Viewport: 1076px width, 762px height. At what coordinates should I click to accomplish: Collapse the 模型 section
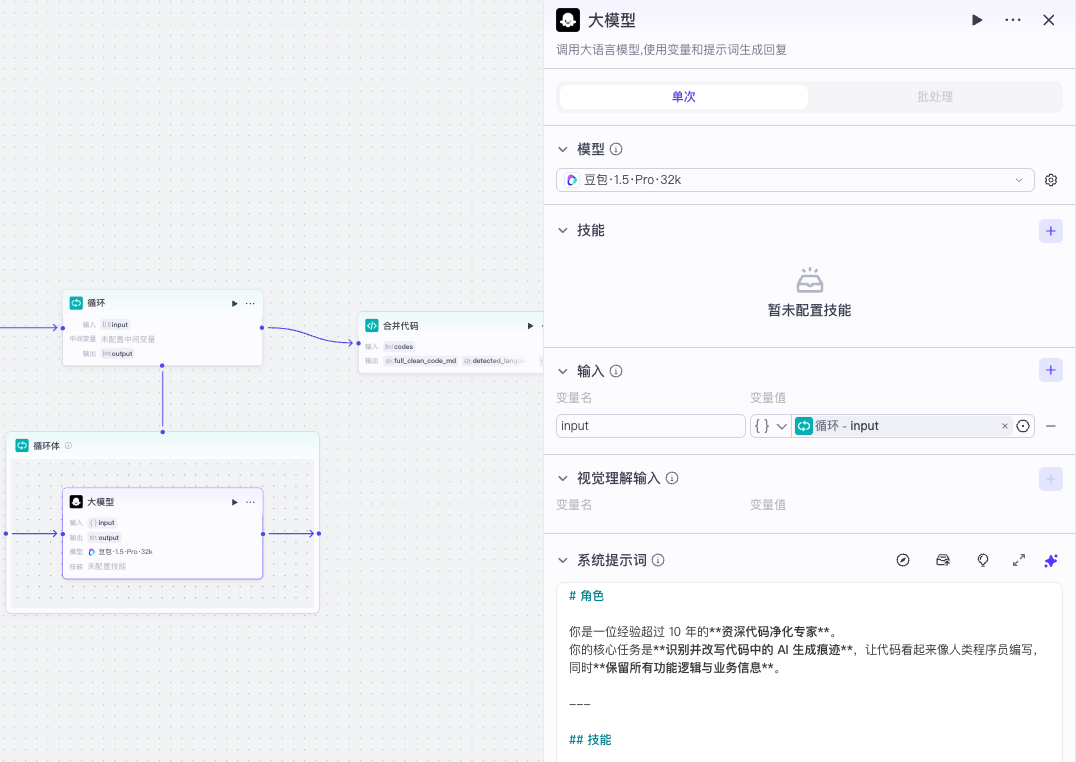(x=562, y=150)
